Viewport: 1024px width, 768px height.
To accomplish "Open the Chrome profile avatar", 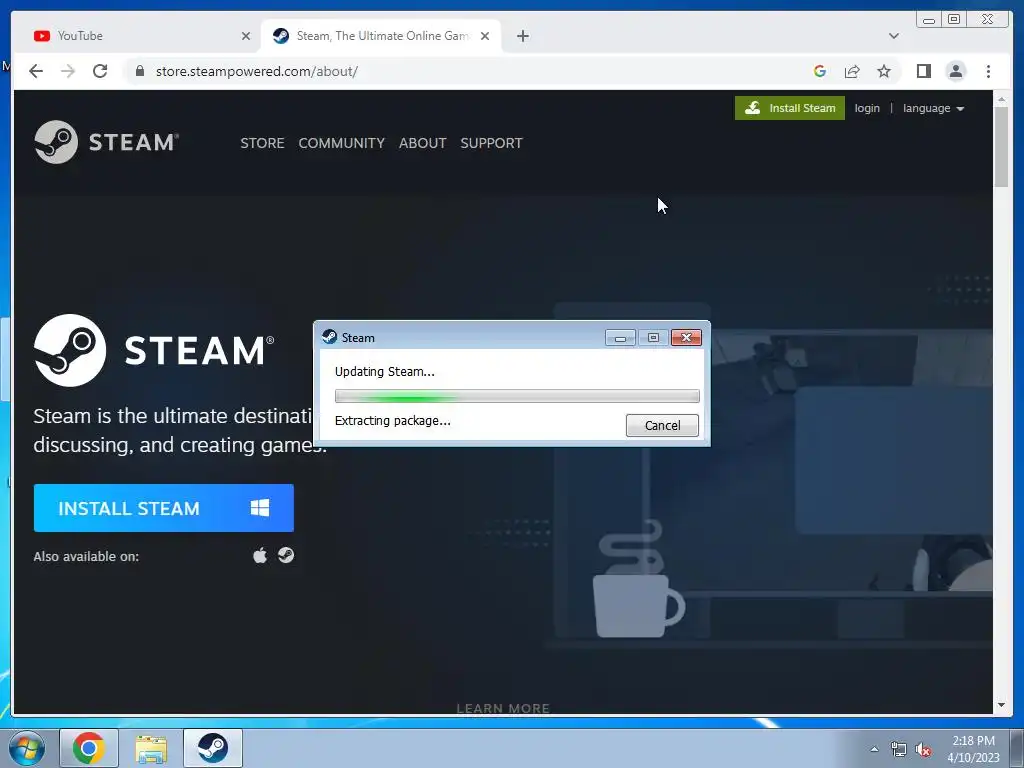I will 955,71.
